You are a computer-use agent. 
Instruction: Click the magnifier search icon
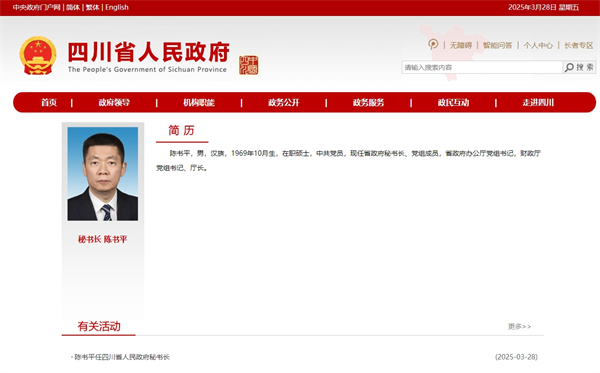[x=569, y=67]
